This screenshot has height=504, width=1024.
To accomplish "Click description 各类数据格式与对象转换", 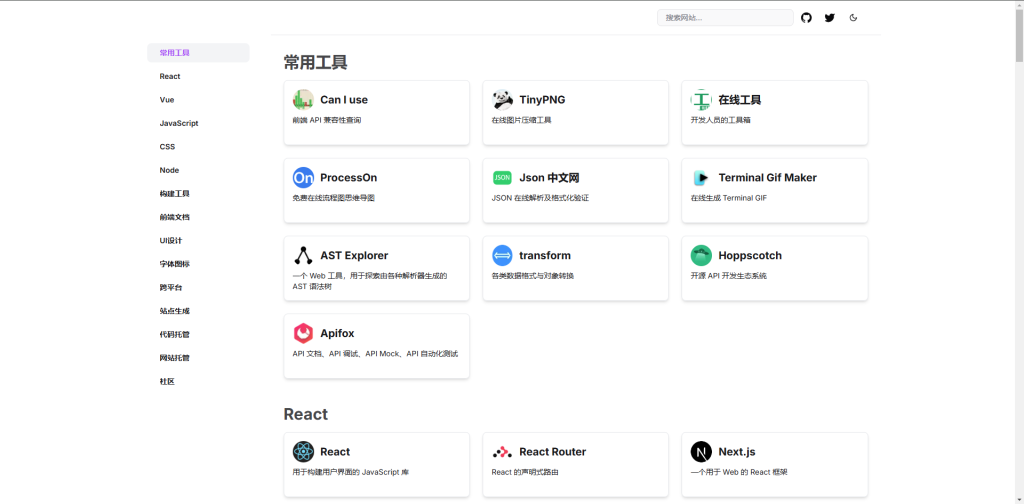I will (533, 276).
